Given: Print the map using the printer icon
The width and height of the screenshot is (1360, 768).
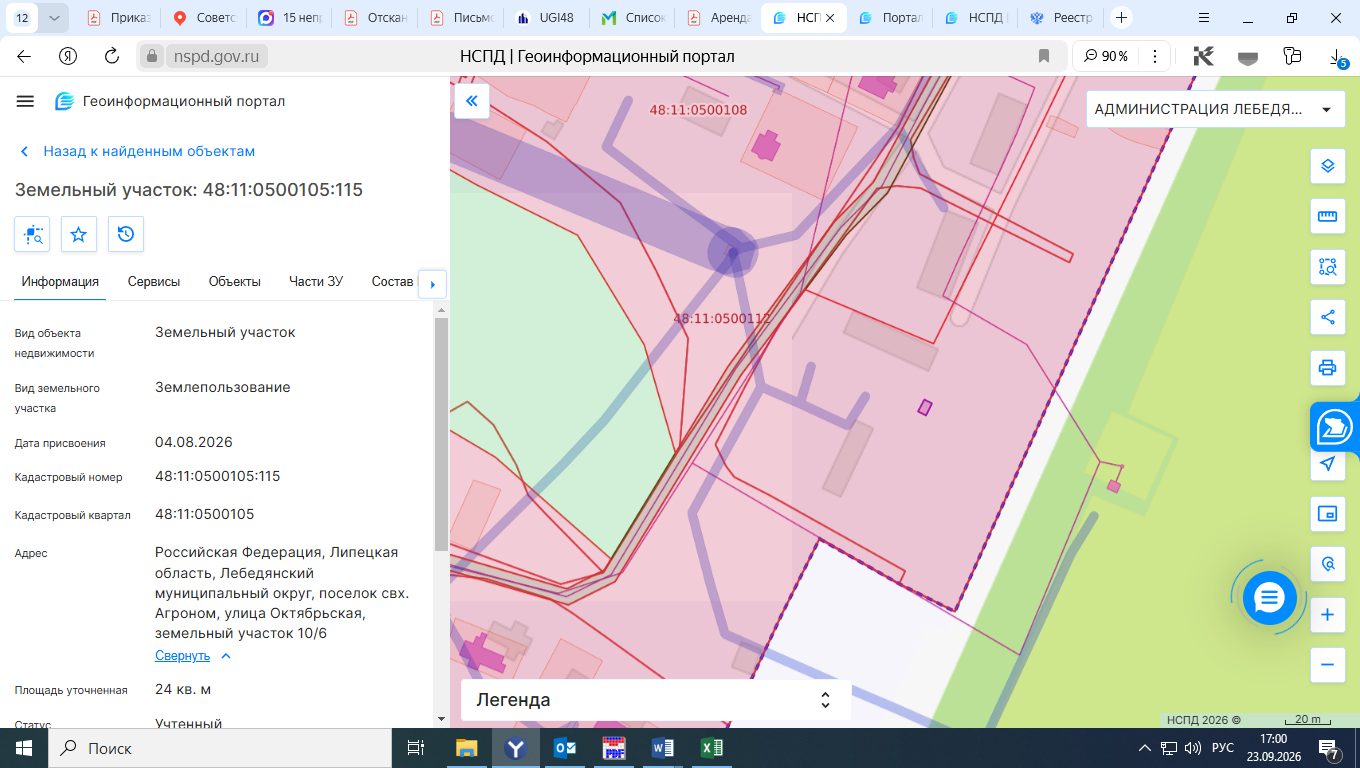Looking at the screenshot, I should point(1327,368).
